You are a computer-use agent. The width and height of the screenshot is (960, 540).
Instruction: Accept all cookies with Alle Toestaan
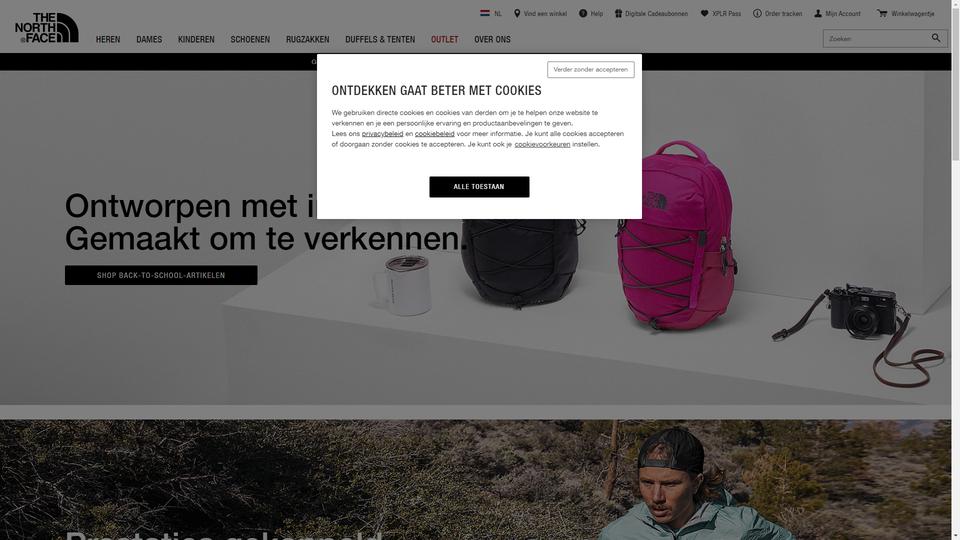coord(479,187)
